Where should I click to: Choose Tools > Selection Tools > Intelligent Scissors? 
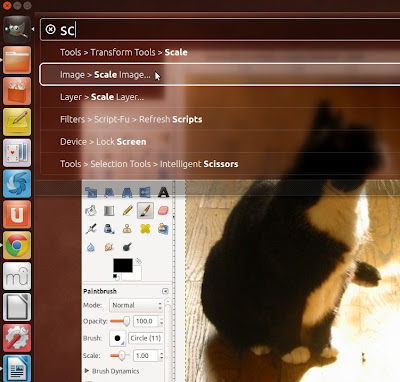[x=220, y=164]
